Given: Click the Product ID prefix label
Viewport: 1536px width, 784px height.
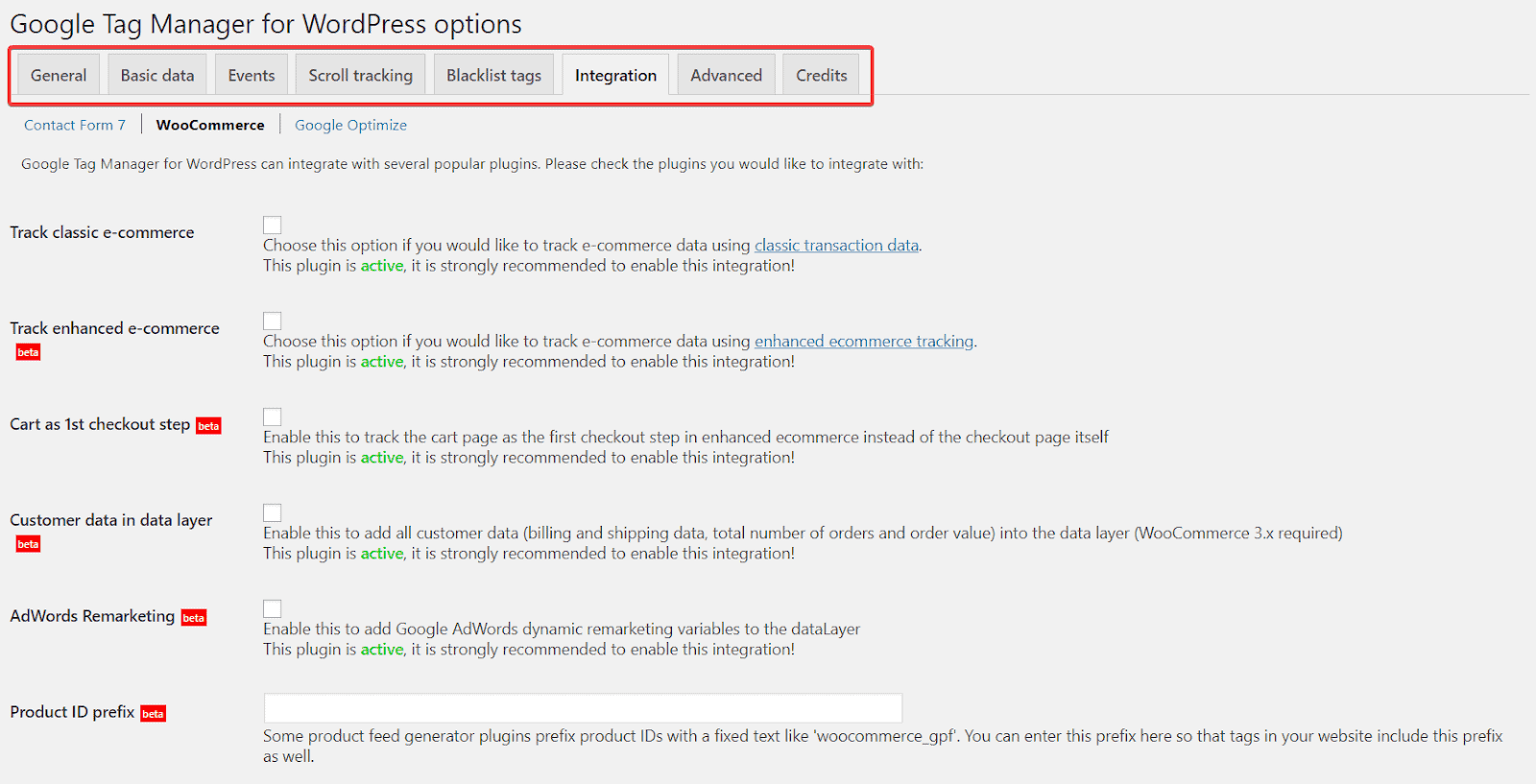Looking at the screenshot, I should click(72, 712).
